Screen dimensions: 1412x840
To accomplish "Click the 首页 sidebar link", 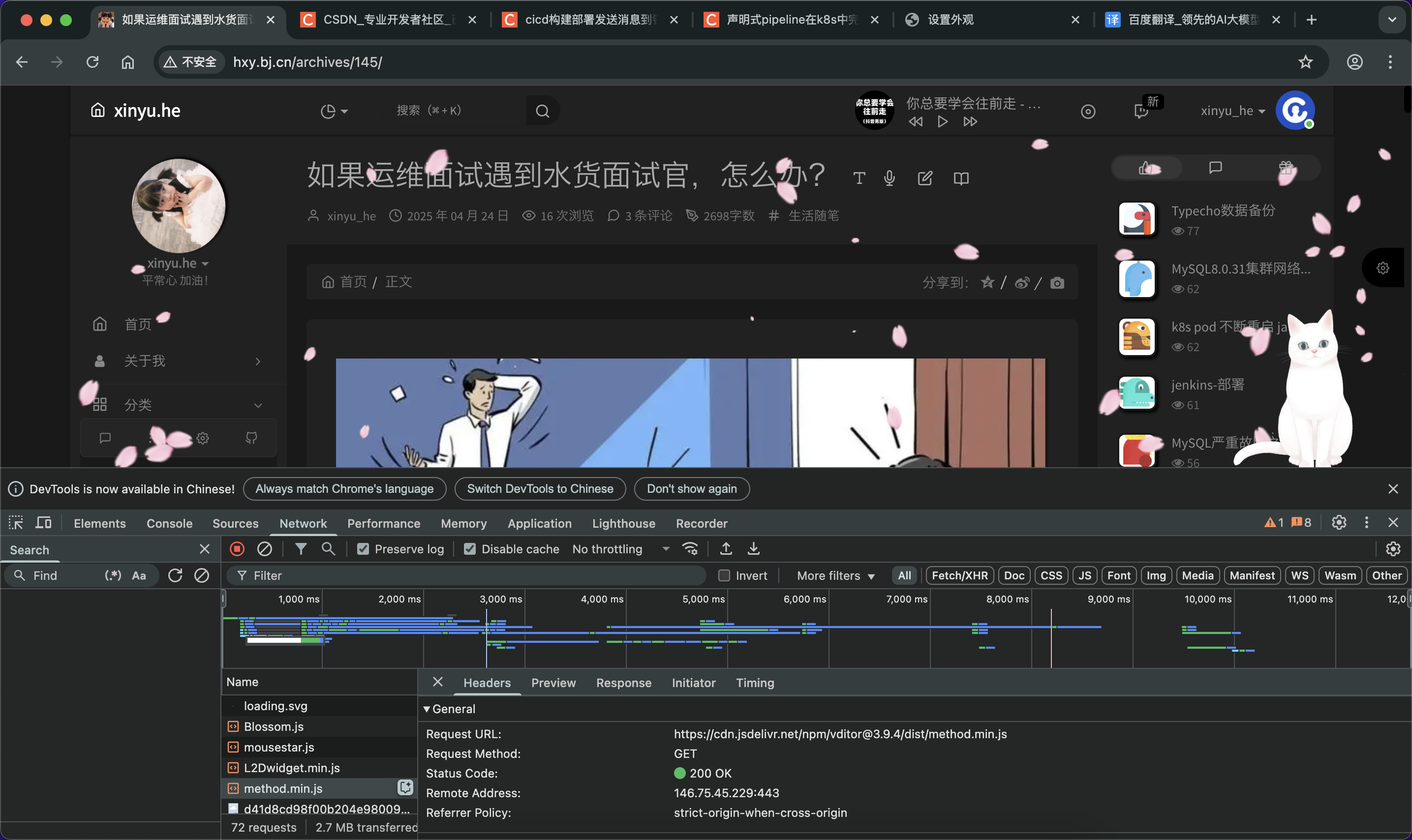I will pyautogui.click(x=138, y=324).
